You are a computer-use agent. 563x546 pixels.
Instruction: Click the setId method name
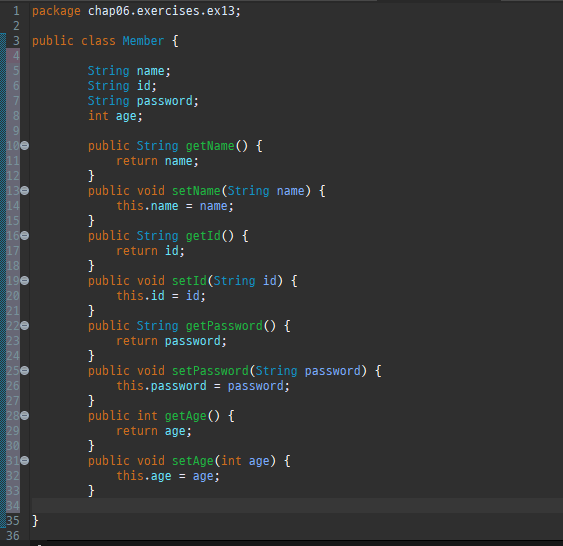point(189,281)
